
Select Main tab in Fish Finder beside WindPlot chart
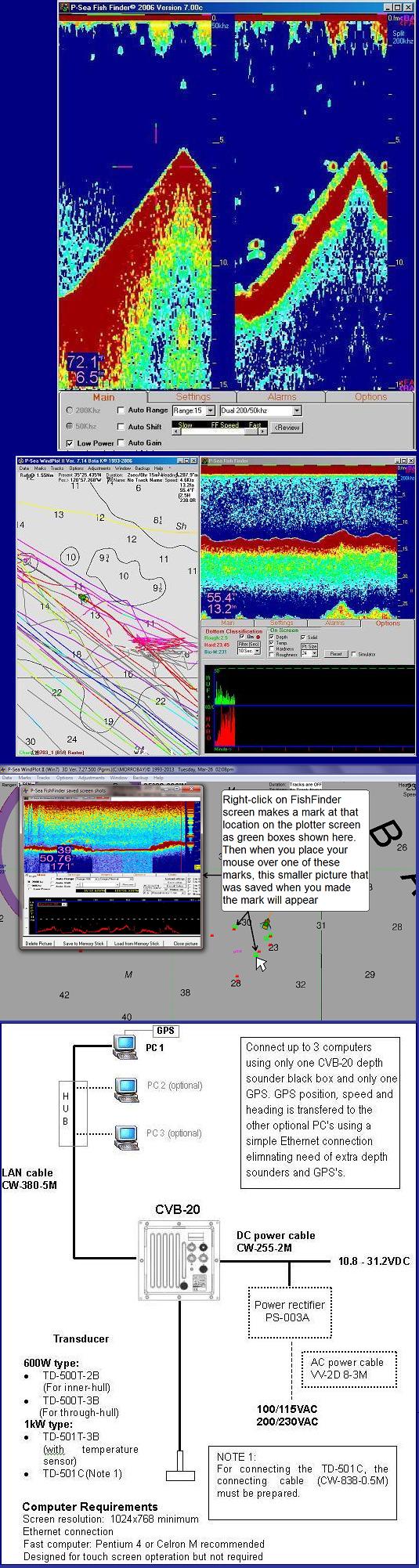tap(228, 623)
